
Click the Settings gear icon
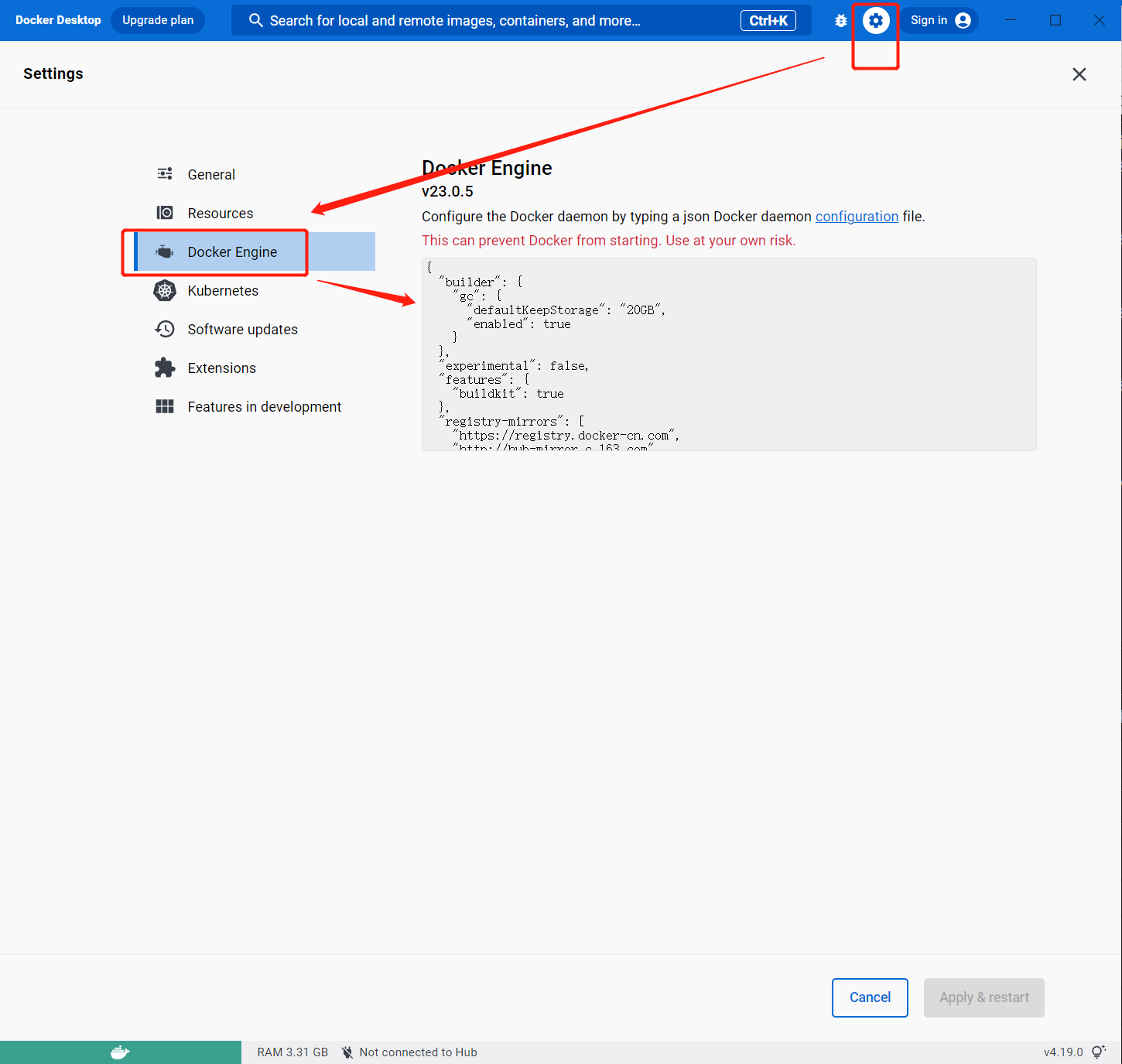876,21
